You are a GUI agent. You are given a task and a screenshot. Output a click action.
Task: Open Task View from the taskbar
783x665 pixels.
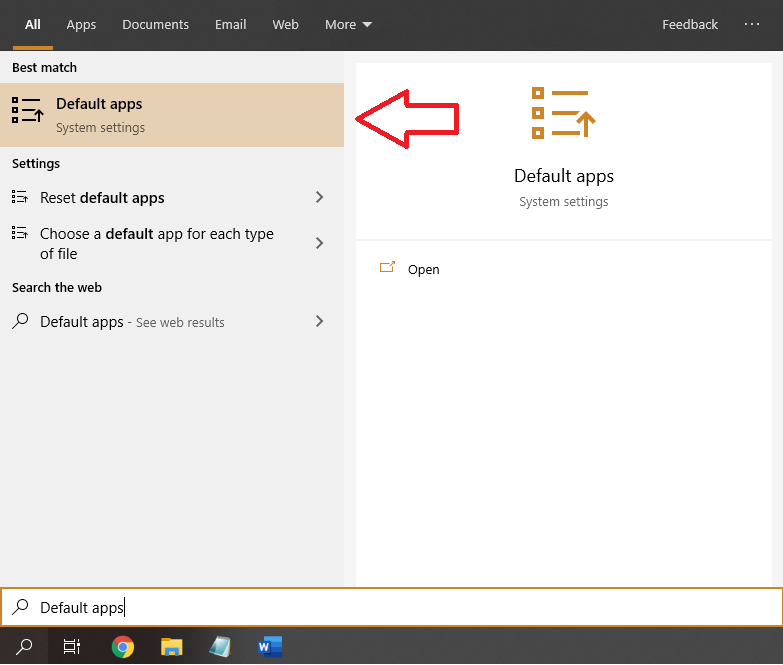[x=72, y=647]
